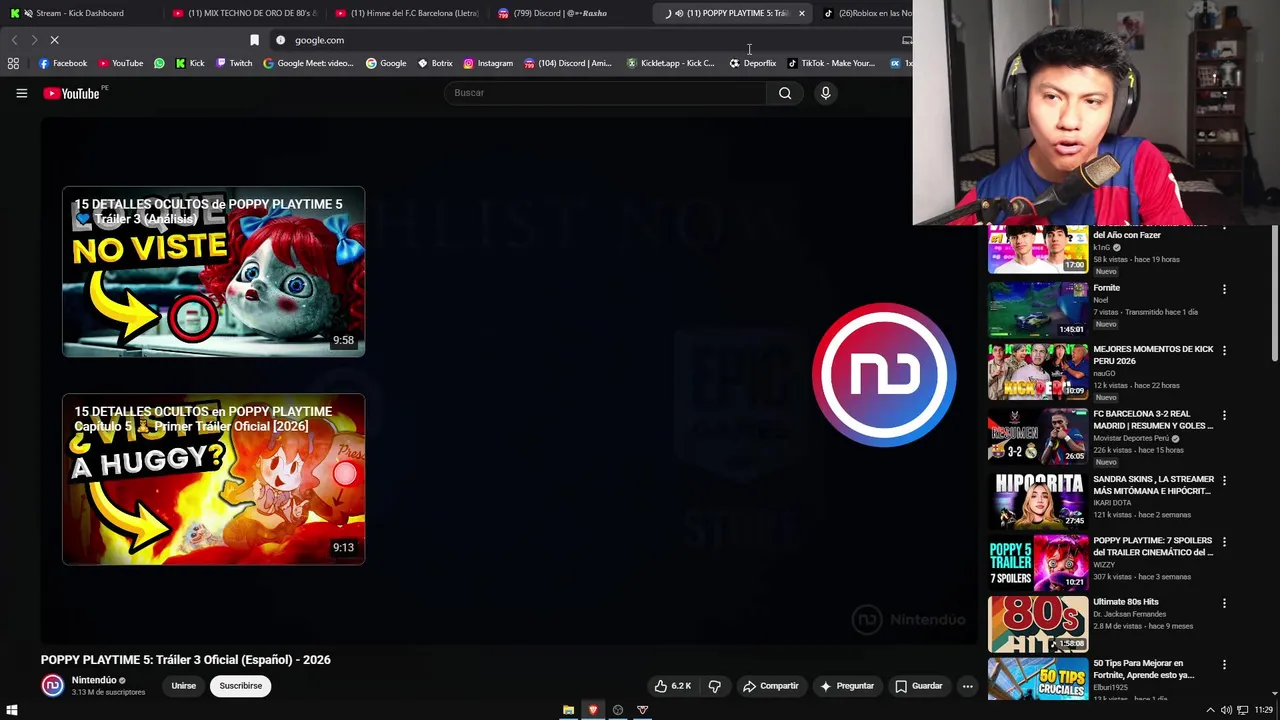Start voice search with microphone icon
The height and width of the screenshot is (720, 1280).
pyautogui.click(x=825, y=93)
